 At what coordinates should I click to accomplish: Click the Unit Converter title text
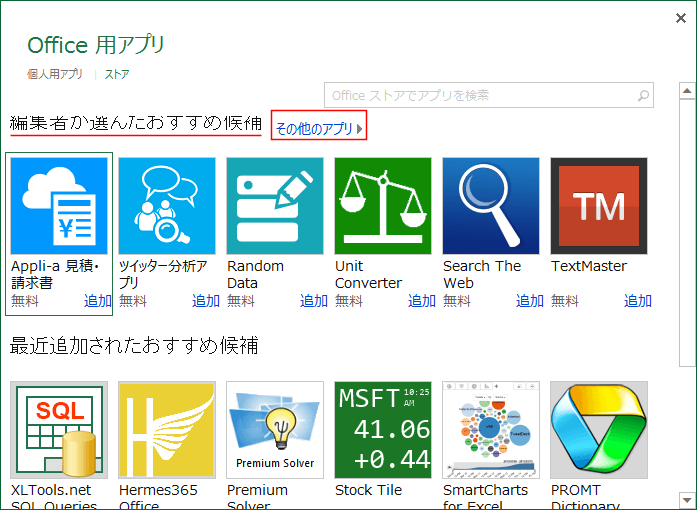pos(368,274)
